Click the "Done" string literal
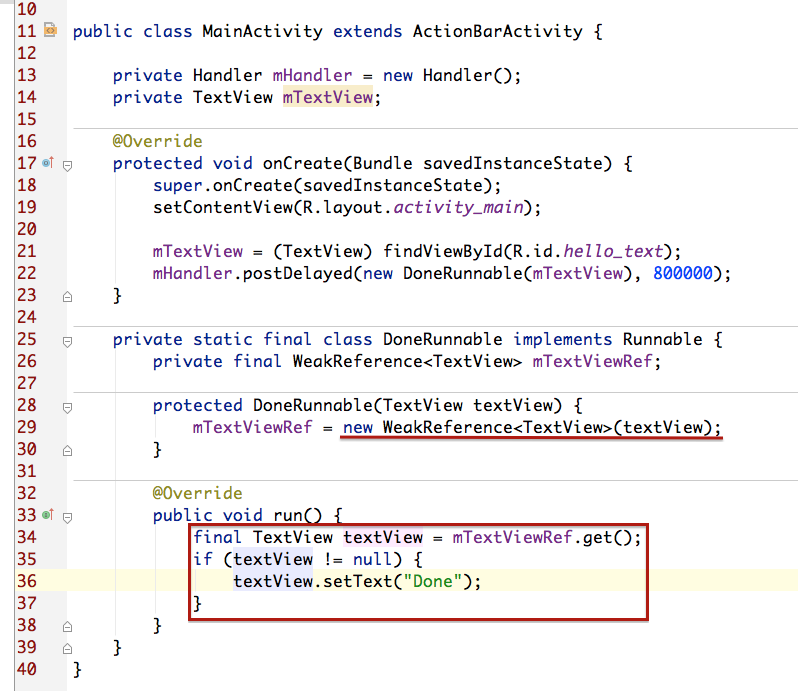The height and width of the screenshot is (691, 798). coord(433,581)
